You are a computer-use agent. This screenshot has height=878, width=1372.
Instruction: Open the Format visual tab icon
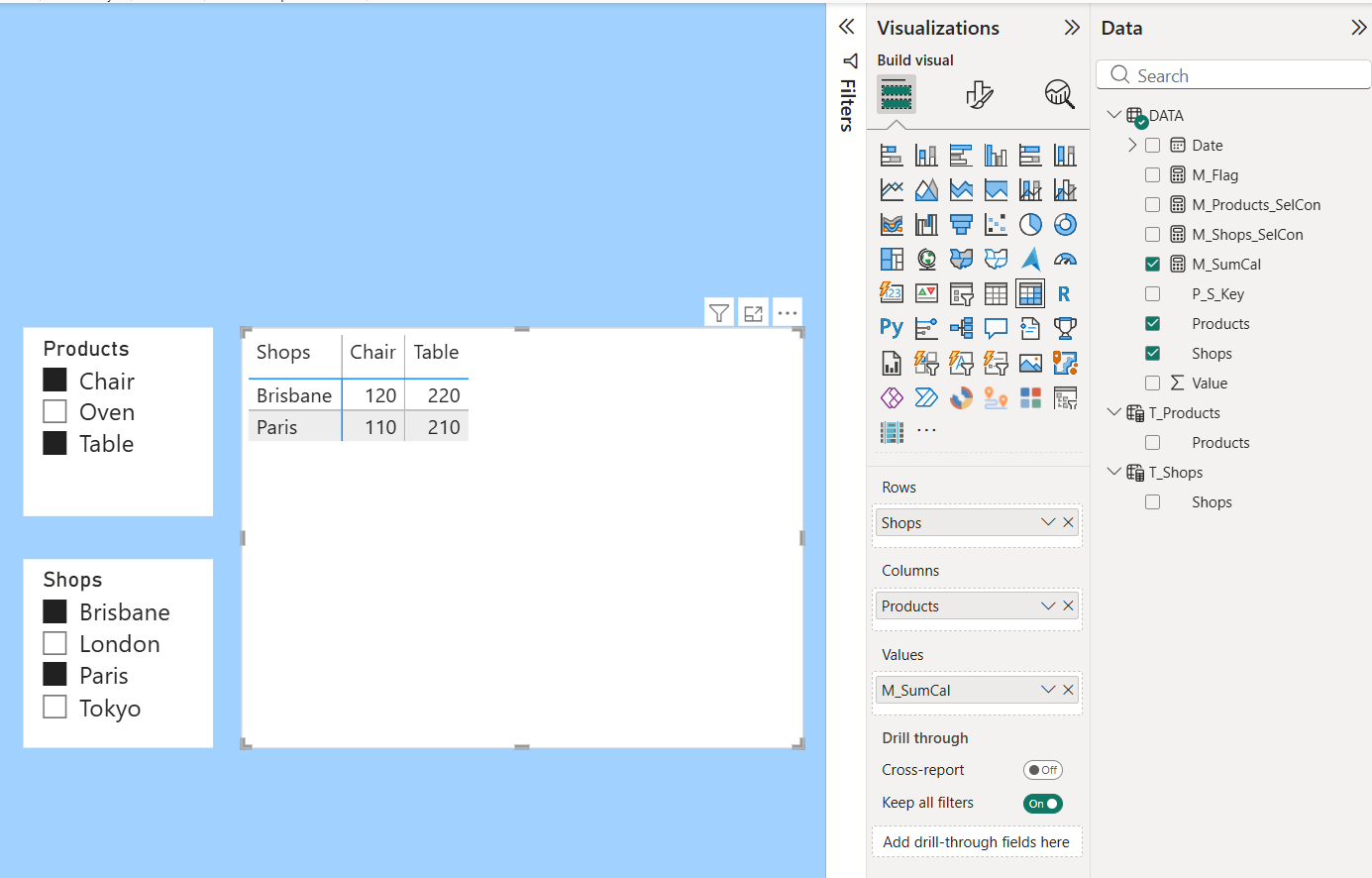pyautogui.click(x=979, y=95)
